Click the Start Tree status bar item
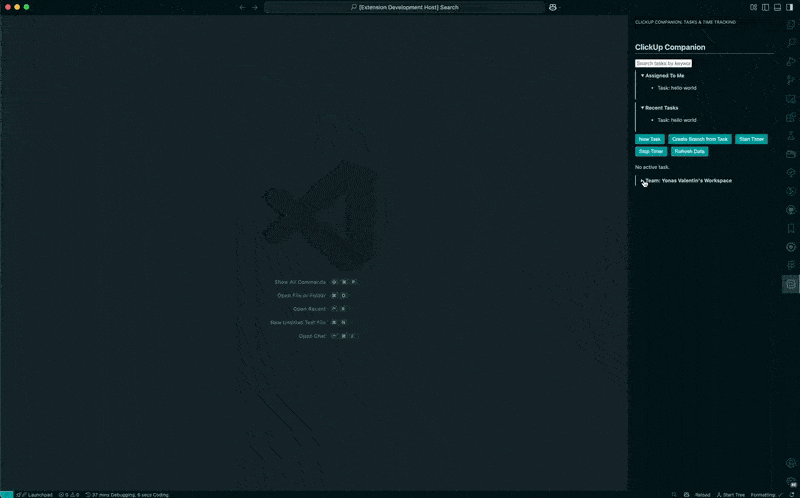The width and height of the screenshot is (800, 498). pos(730,494)
